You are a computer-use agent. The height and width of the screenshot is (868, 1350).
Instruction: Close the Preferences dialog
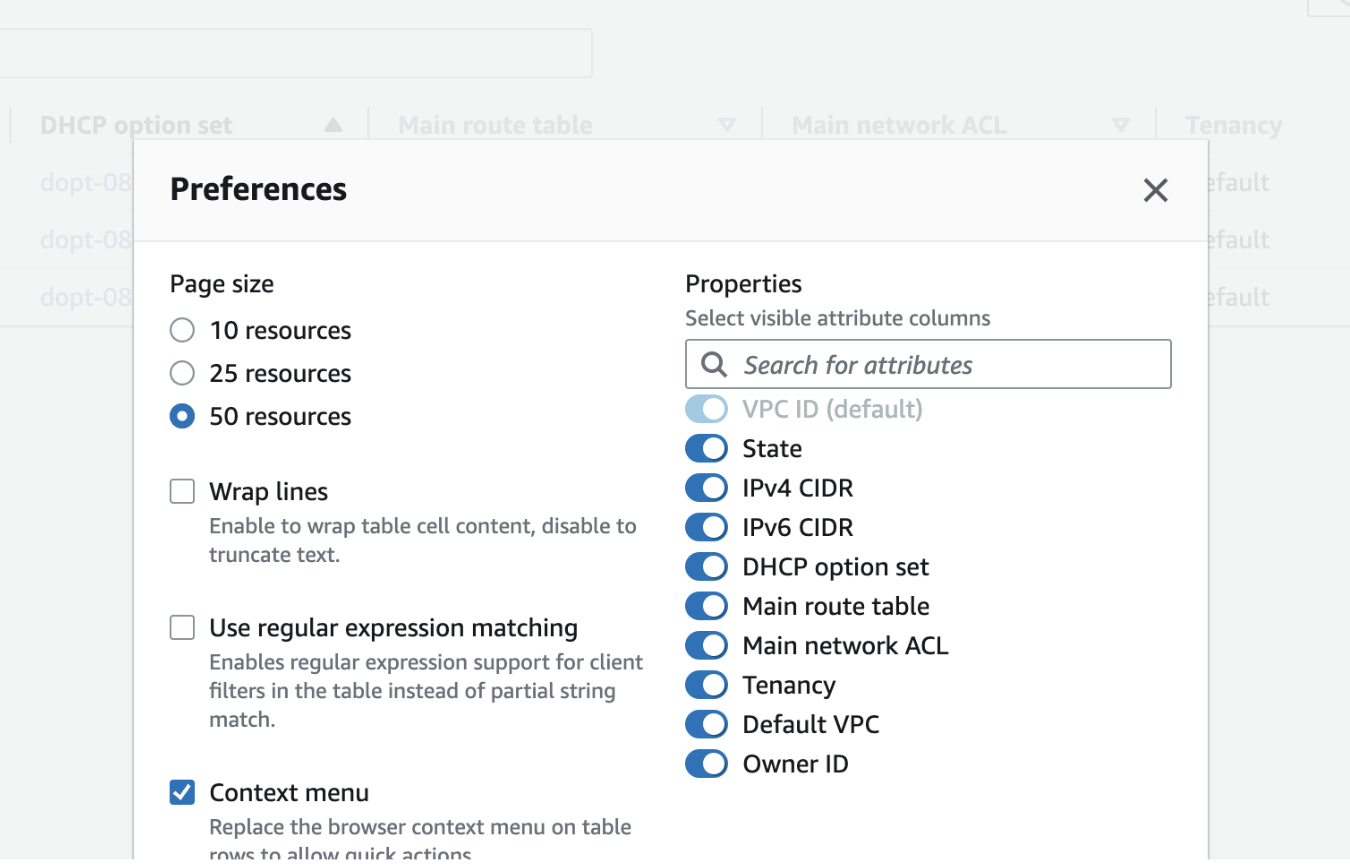click(x=1155, y=190)
